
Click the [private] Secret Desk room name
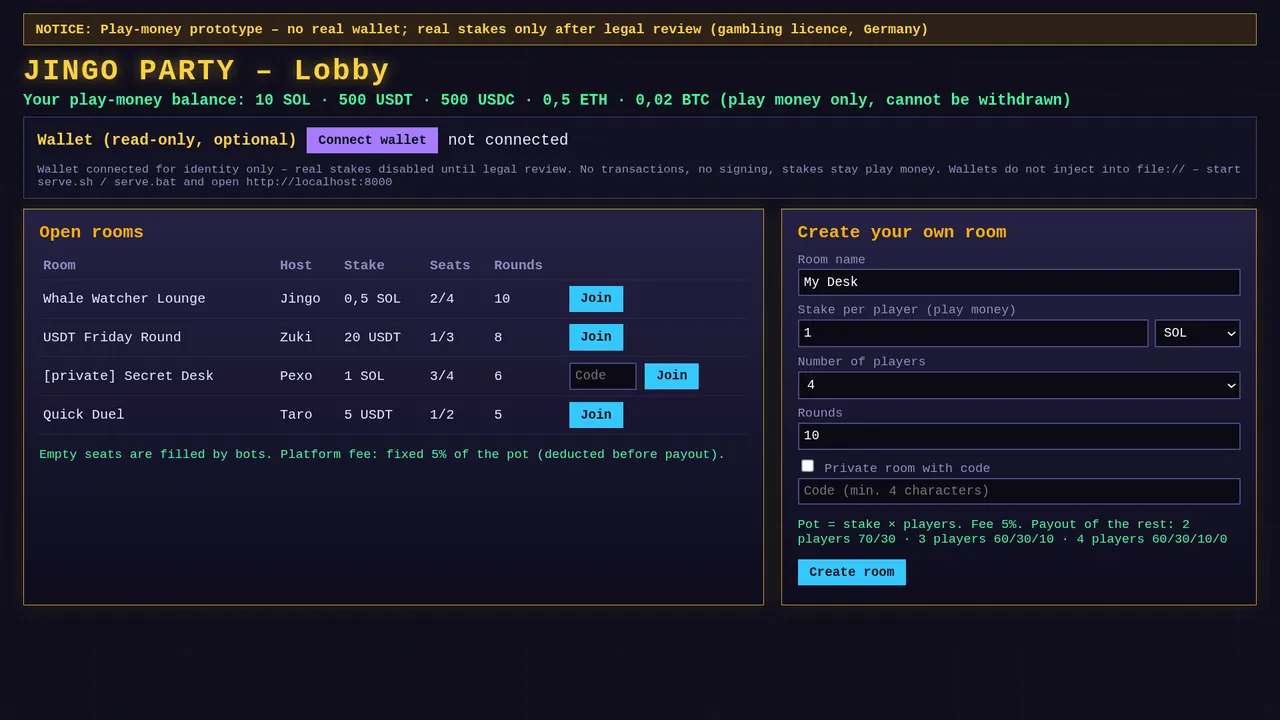[x=128, y=376]
